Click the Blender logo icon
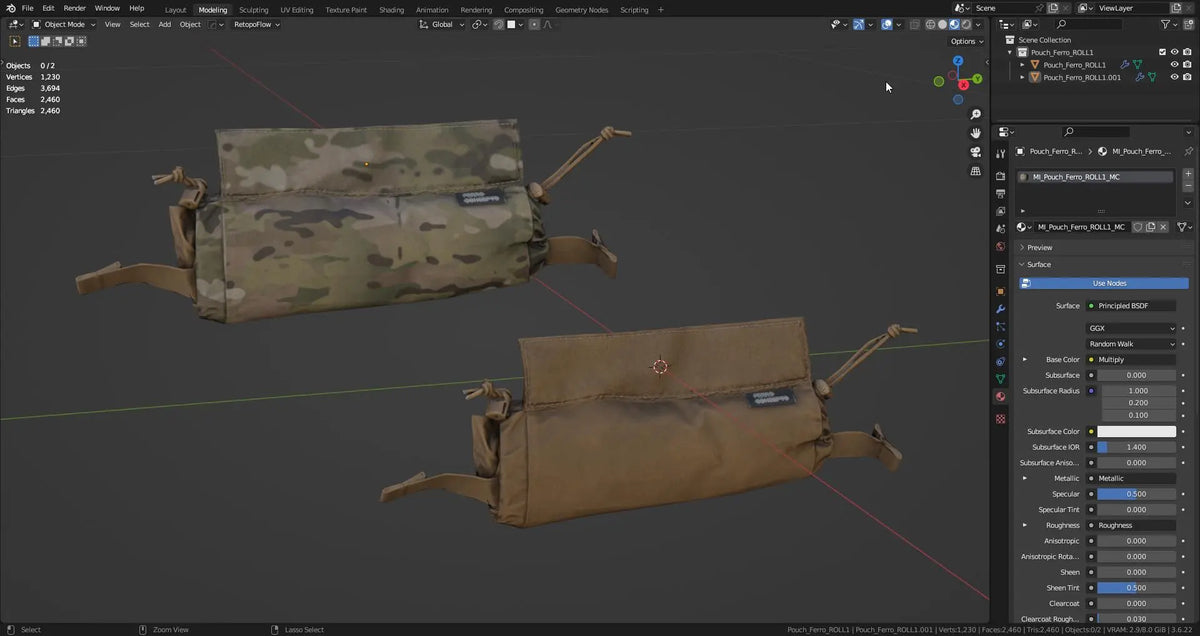Viewport: 1200px width, 636px height. tap(9, 8)
